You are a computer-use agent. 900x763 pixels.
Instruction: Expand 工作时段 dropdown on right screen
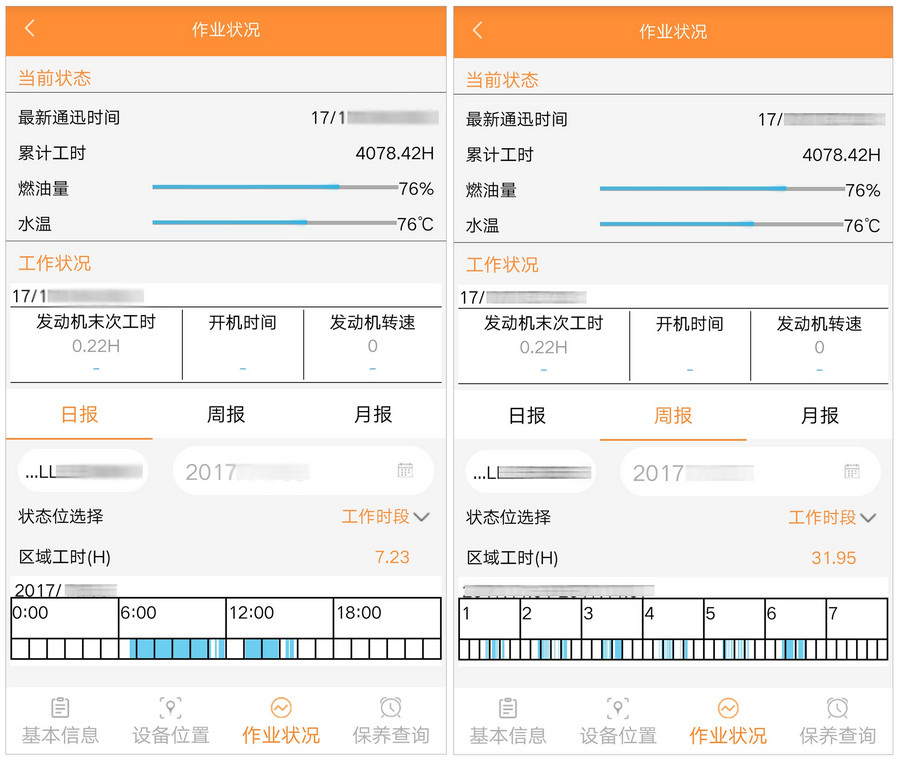pyautogui.click(x=833, y=518)
